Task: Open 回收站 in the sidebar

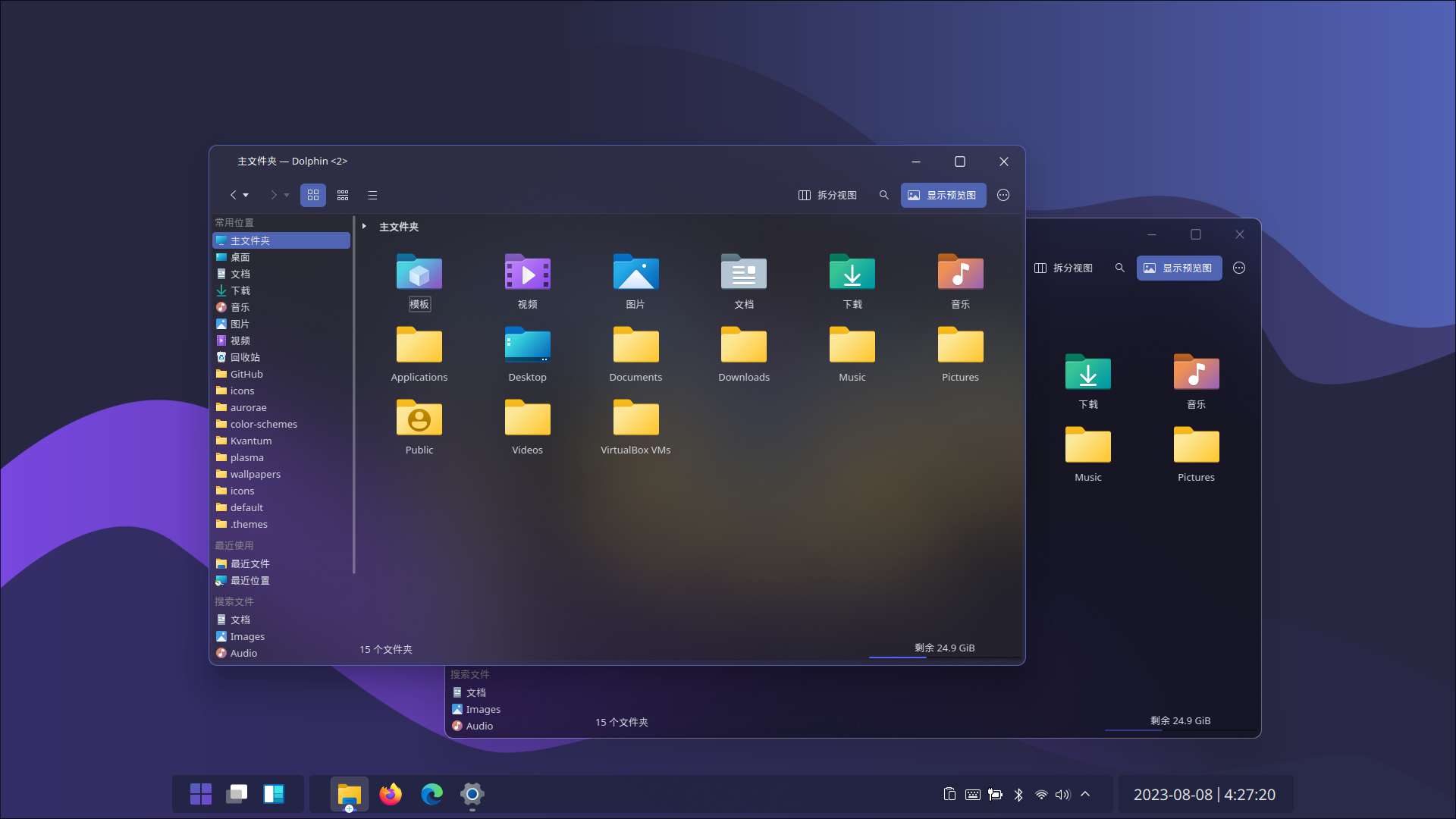Action: 281,357
